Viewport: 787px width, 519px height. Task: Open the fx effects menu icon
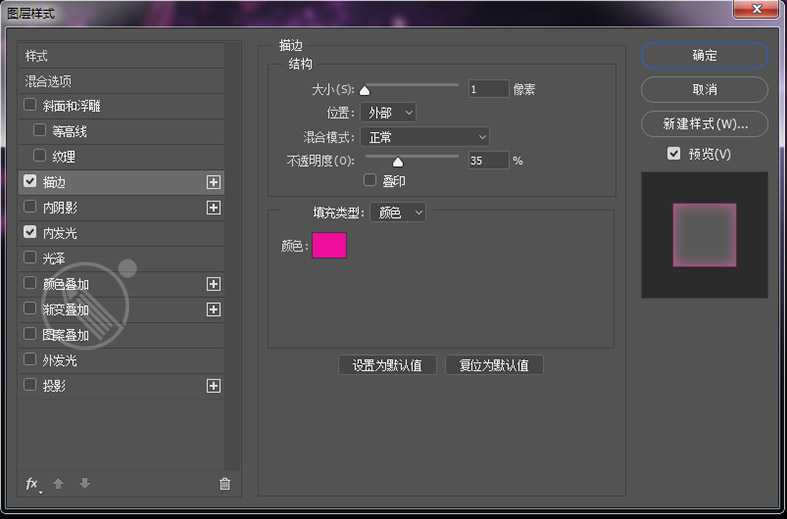click(x=33, y=484)
